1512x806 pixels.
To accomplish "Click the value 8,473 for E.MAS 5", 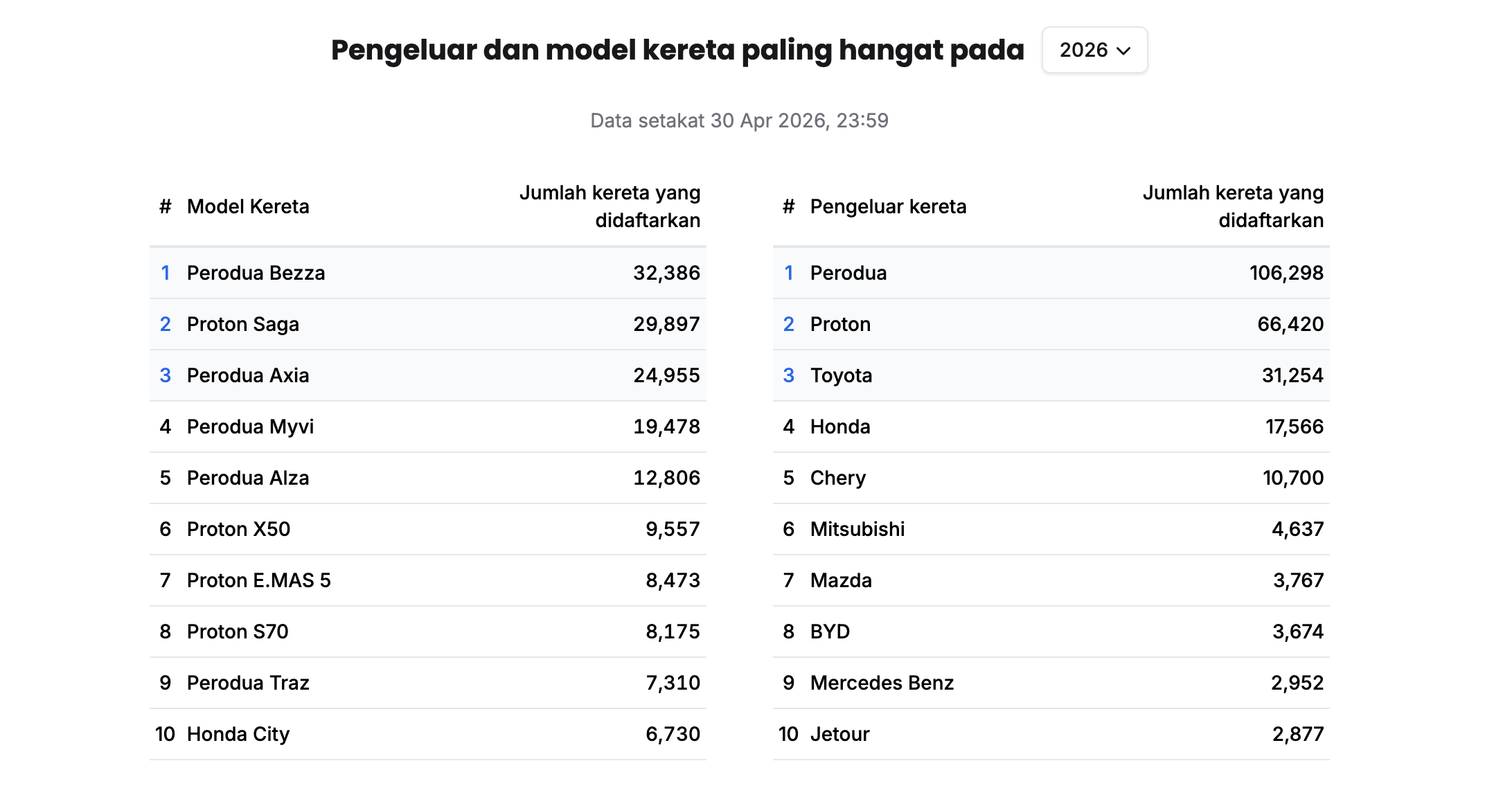I will coord(673,580).
